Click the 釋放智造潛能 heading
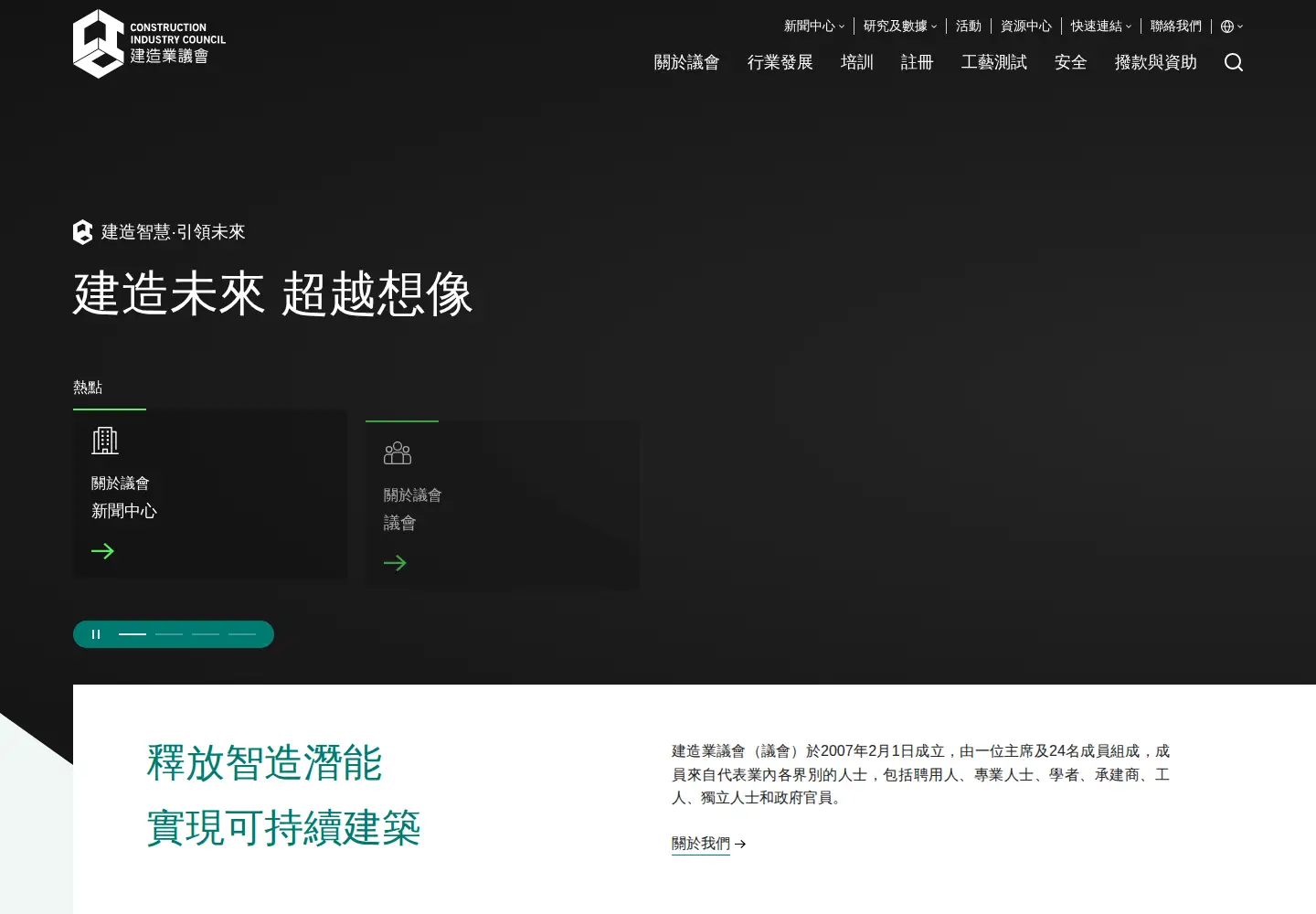 point(264,763)
